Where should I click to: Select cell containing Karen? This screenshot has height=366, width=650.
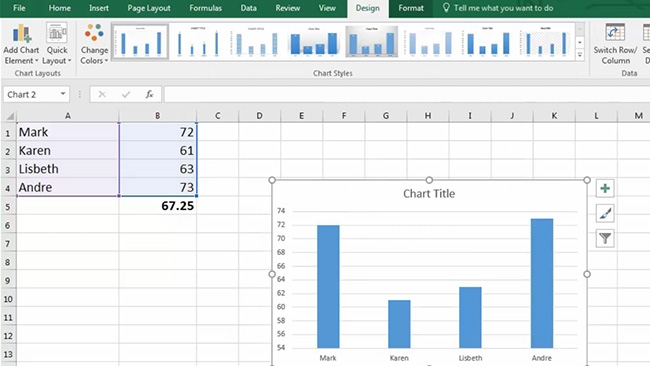(68, 150)
